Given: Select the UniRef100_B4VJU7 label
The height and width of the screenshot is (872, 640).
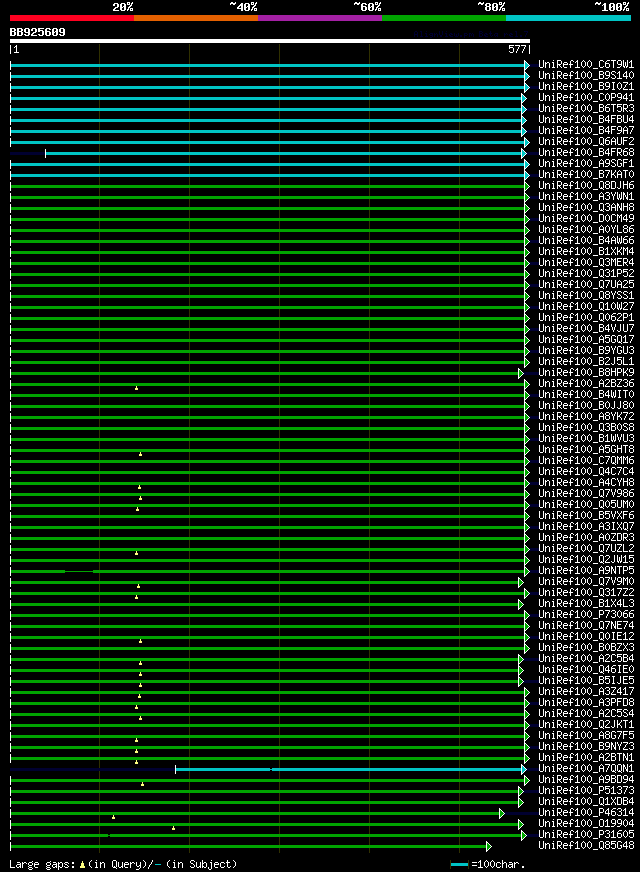Looking at the screenshot, I should pyautogui.click(x=586, y=329).
